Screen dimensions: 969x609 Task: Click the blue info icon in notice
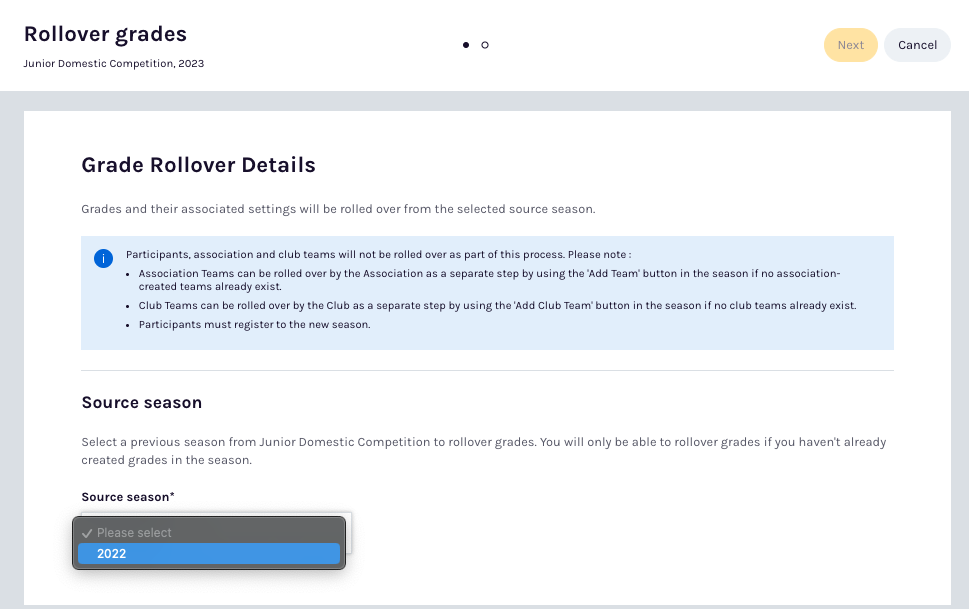point(103,259)
